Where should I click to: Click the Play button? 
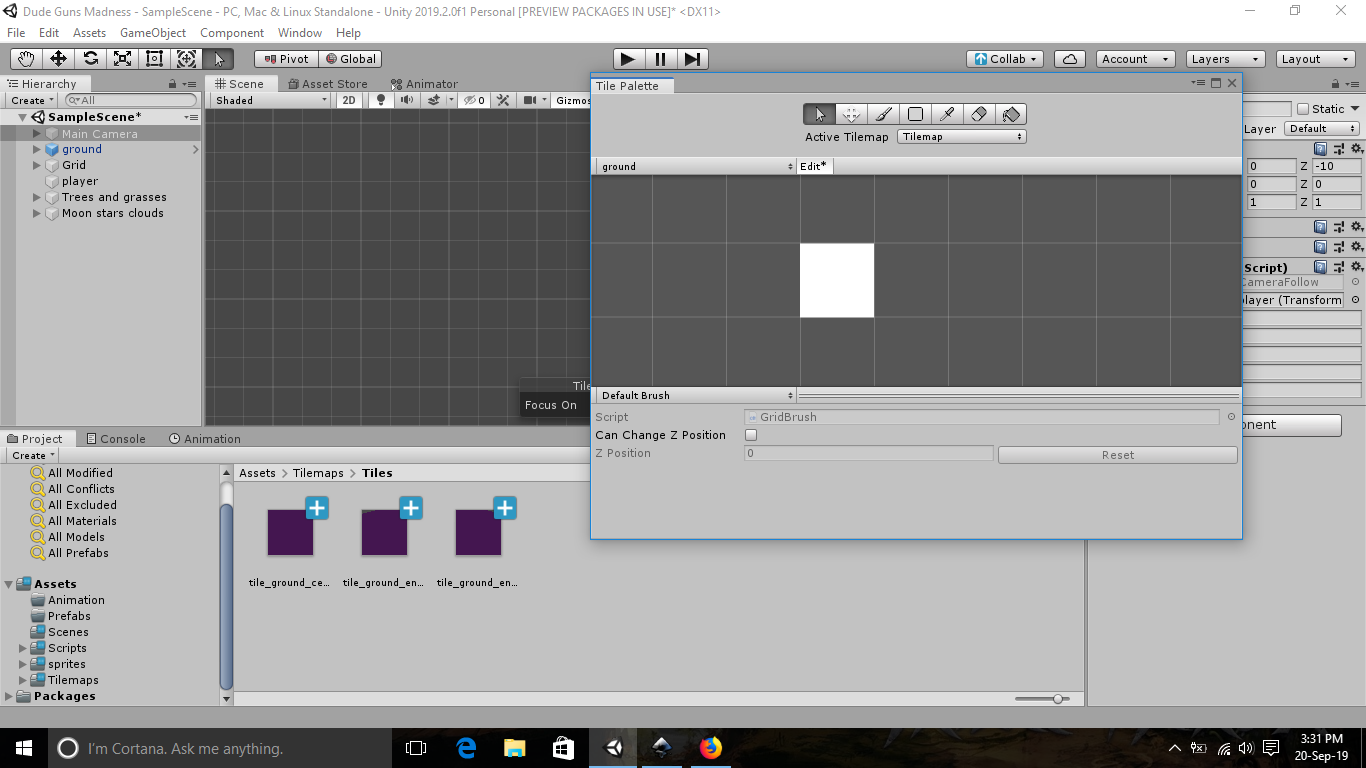pos(628,59)
